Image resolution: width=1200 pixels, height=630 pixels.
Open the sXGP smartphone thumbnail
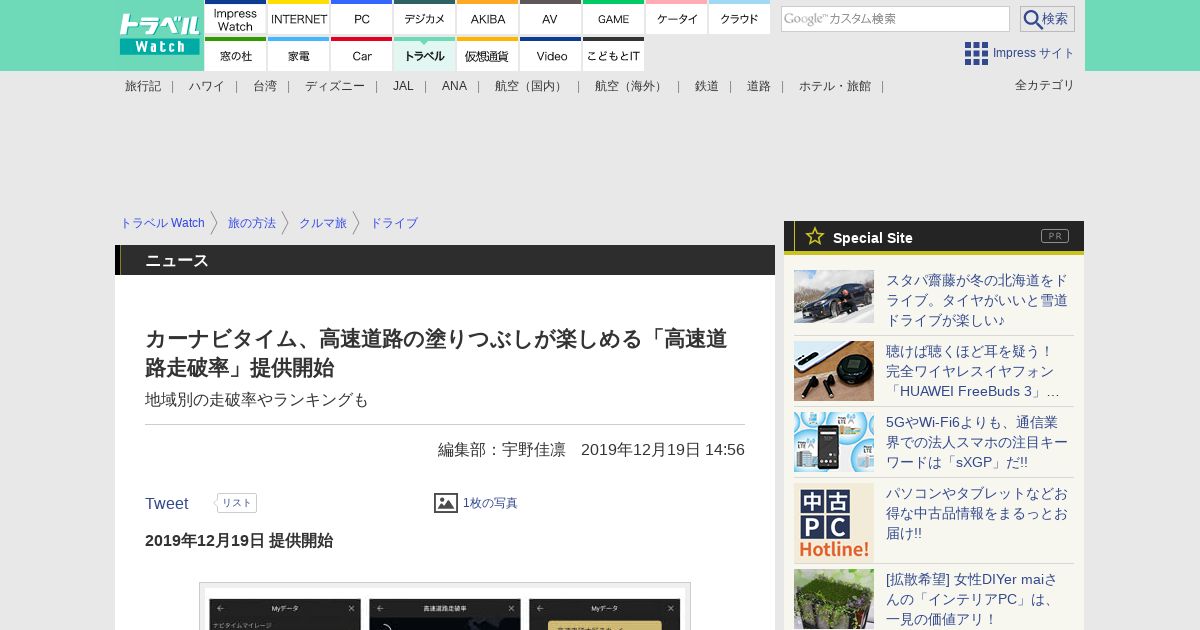(x=834, y=442)
